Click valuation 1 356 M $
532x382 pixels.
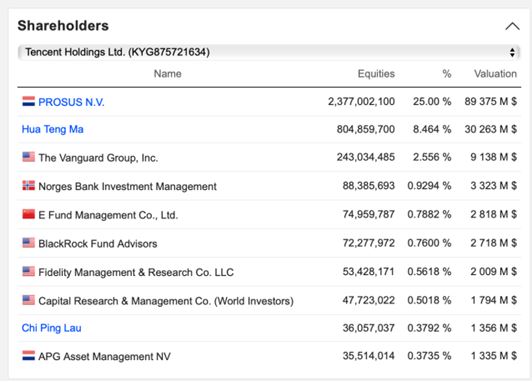coord(494,328)
